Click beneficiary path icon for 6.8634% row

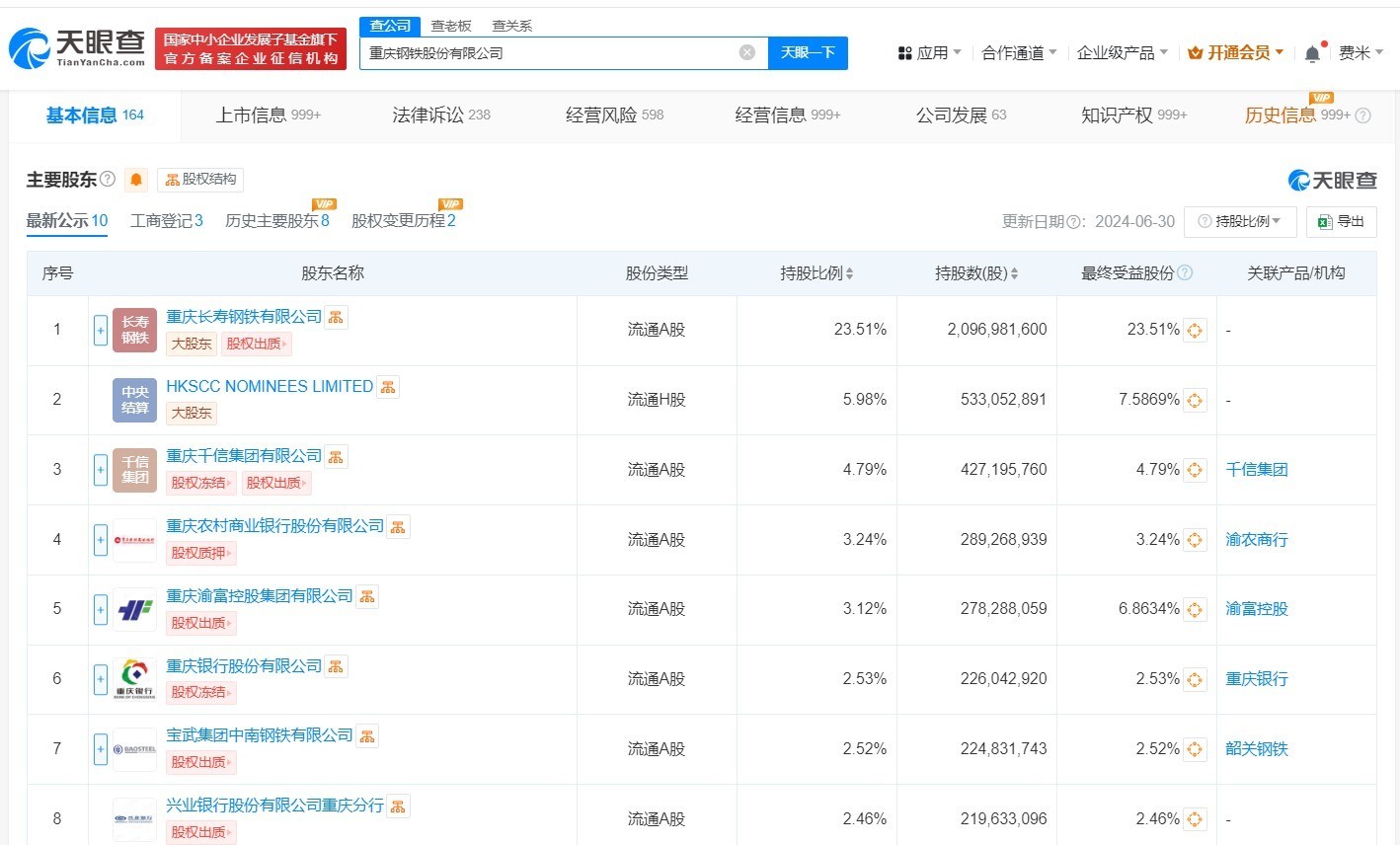(1195, 609)
